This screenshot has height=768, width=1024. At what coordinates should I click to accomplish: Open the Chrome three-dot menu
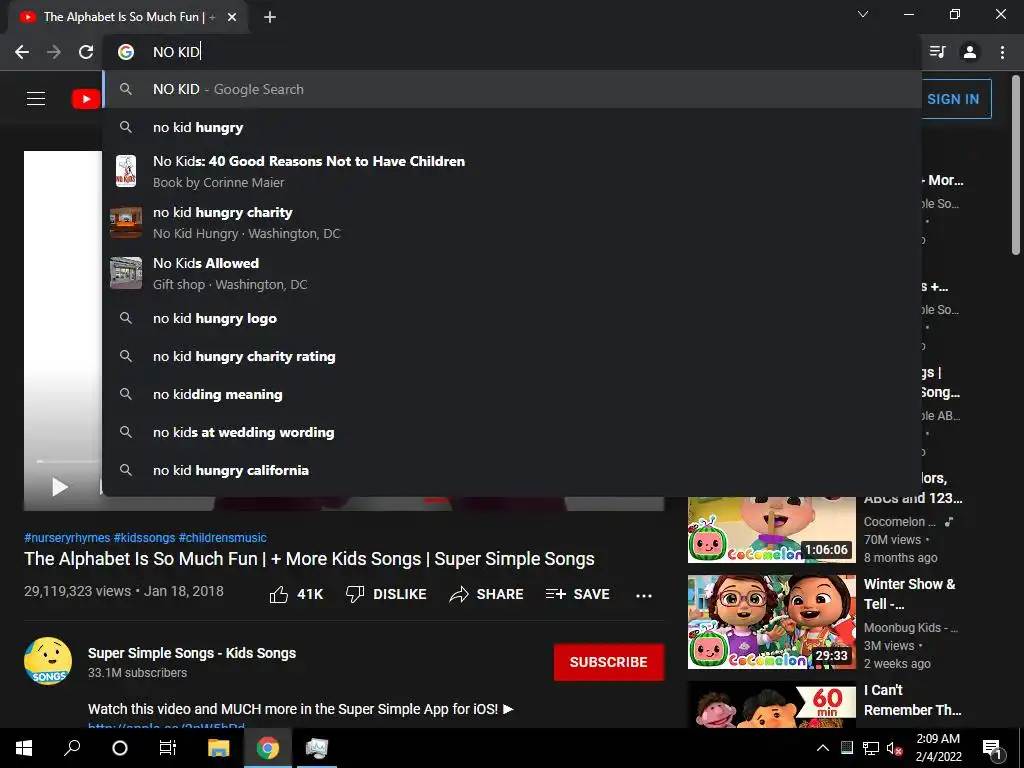pos(1002,52)
